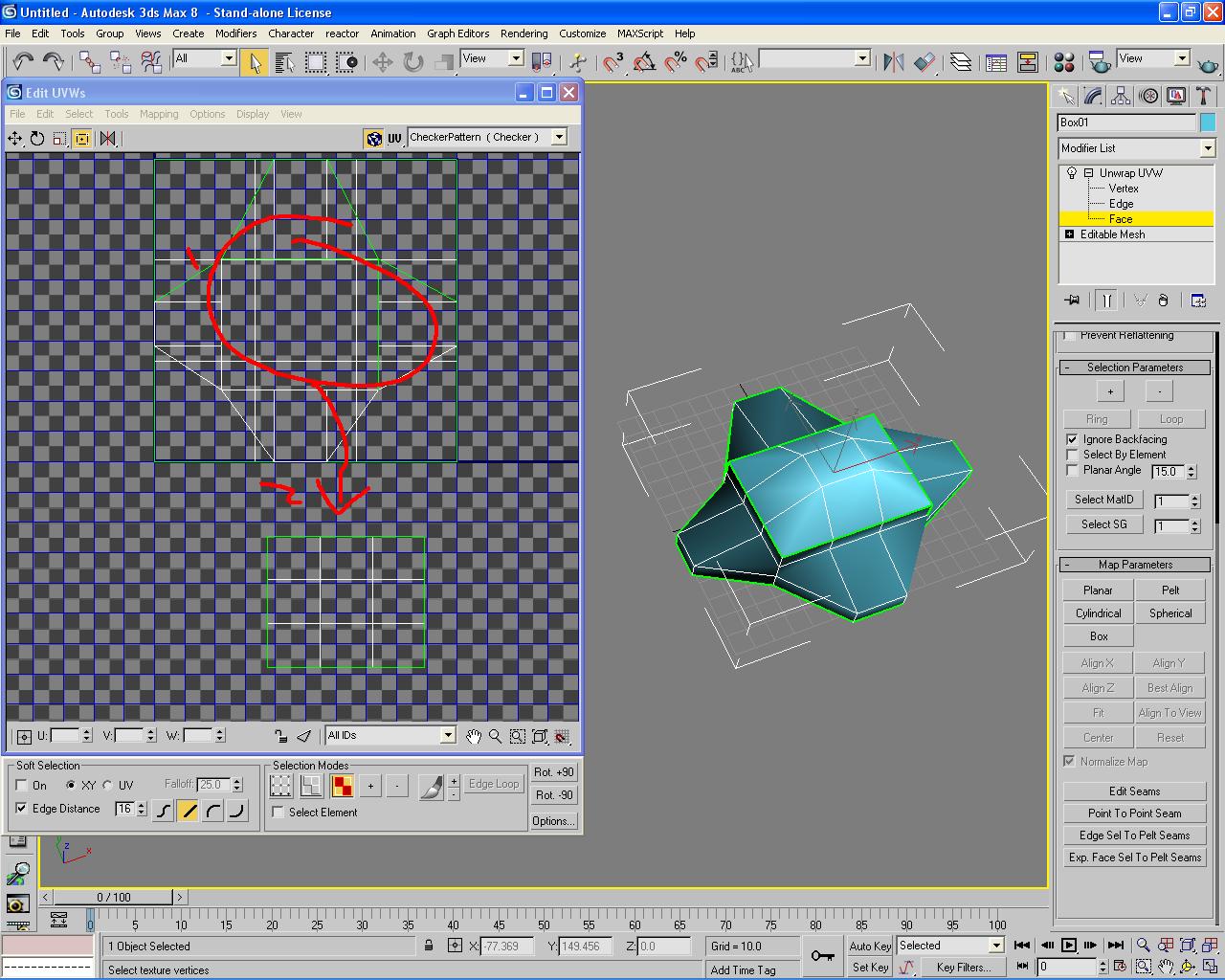Viewport: 1225px width, 980px height.
Task: Select the Face sub-object selection mode icon
Action: click(342, 786)
